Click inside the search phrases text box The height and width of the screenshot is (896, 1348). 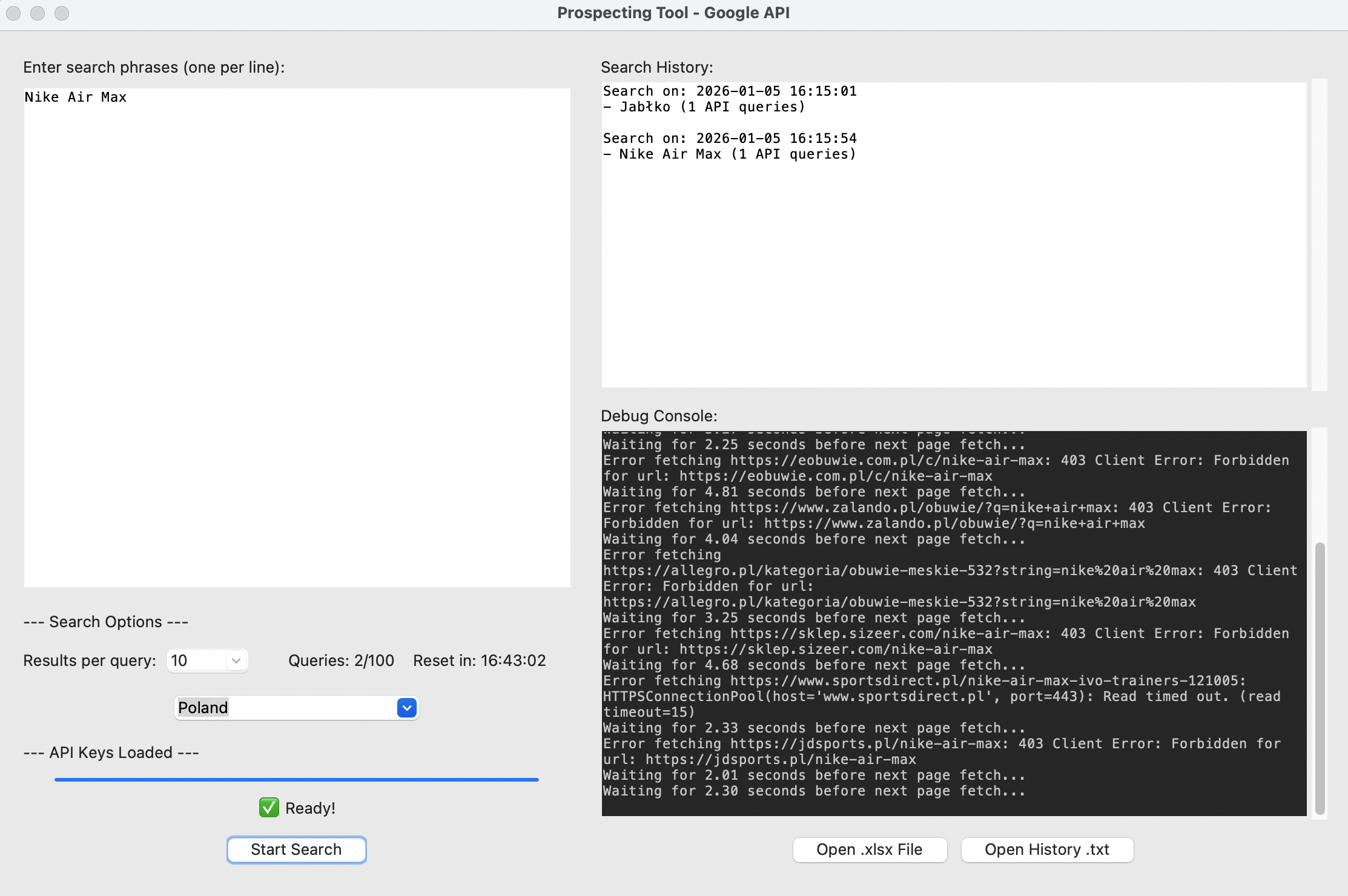[x=297, y=339]
